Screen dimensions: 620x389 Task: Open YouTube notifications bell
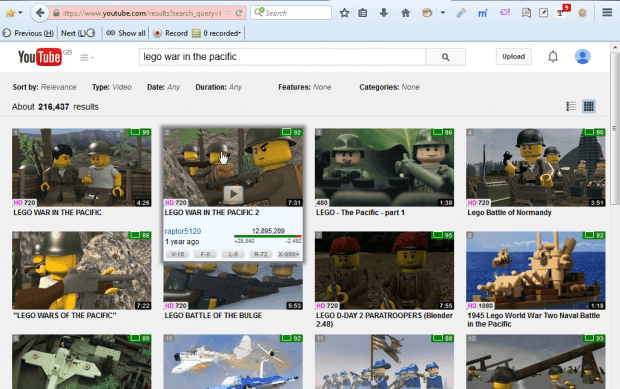click(x=553, y=57)
